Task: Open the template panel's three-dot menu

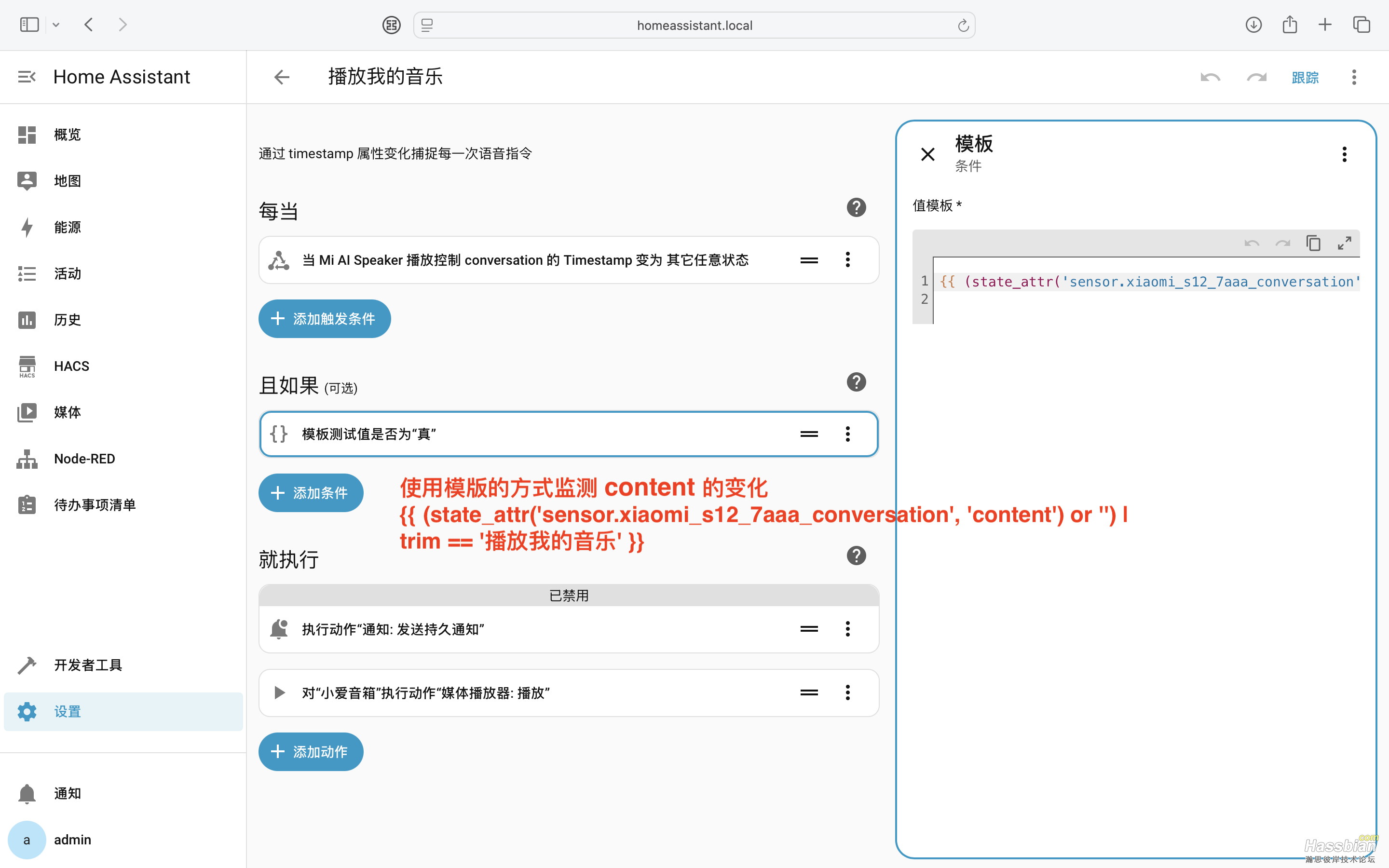Action: [x=1344, y=154]
